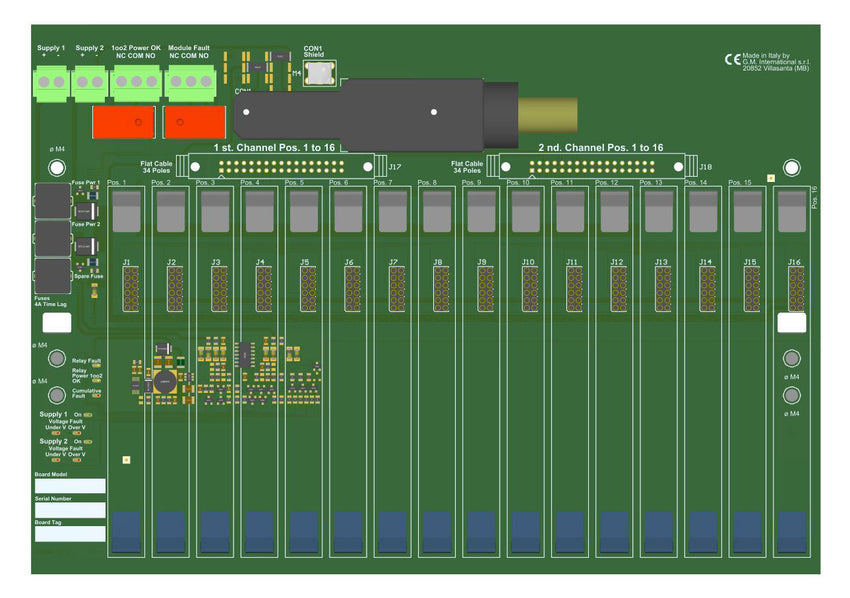Click the Supply 1 On LED
Screen dimensions: 850x598
point(88,414)
